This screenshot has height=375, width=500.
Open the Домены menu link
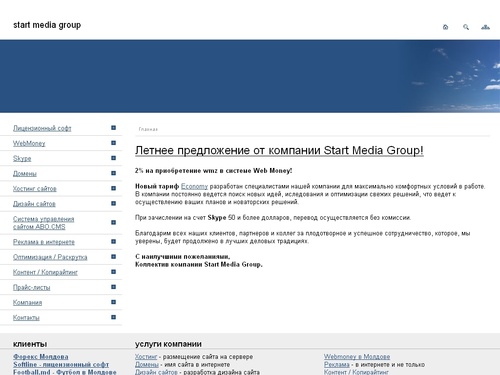(25, 174)
